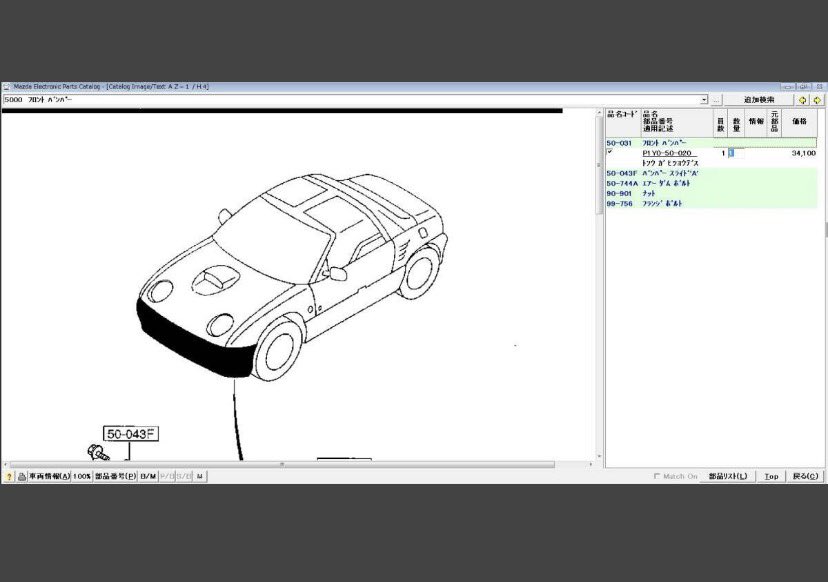Select row 99-756 フランジ ボルト
This screenshot has height=582, width=828.
tap(711, 203)
